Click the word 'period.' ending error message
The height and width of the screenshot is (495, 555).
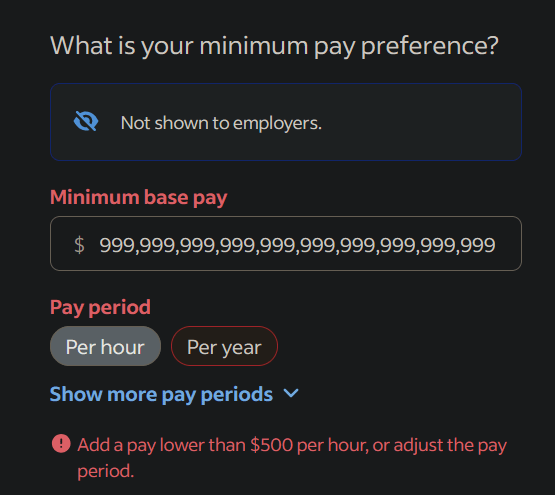(105, 471)
